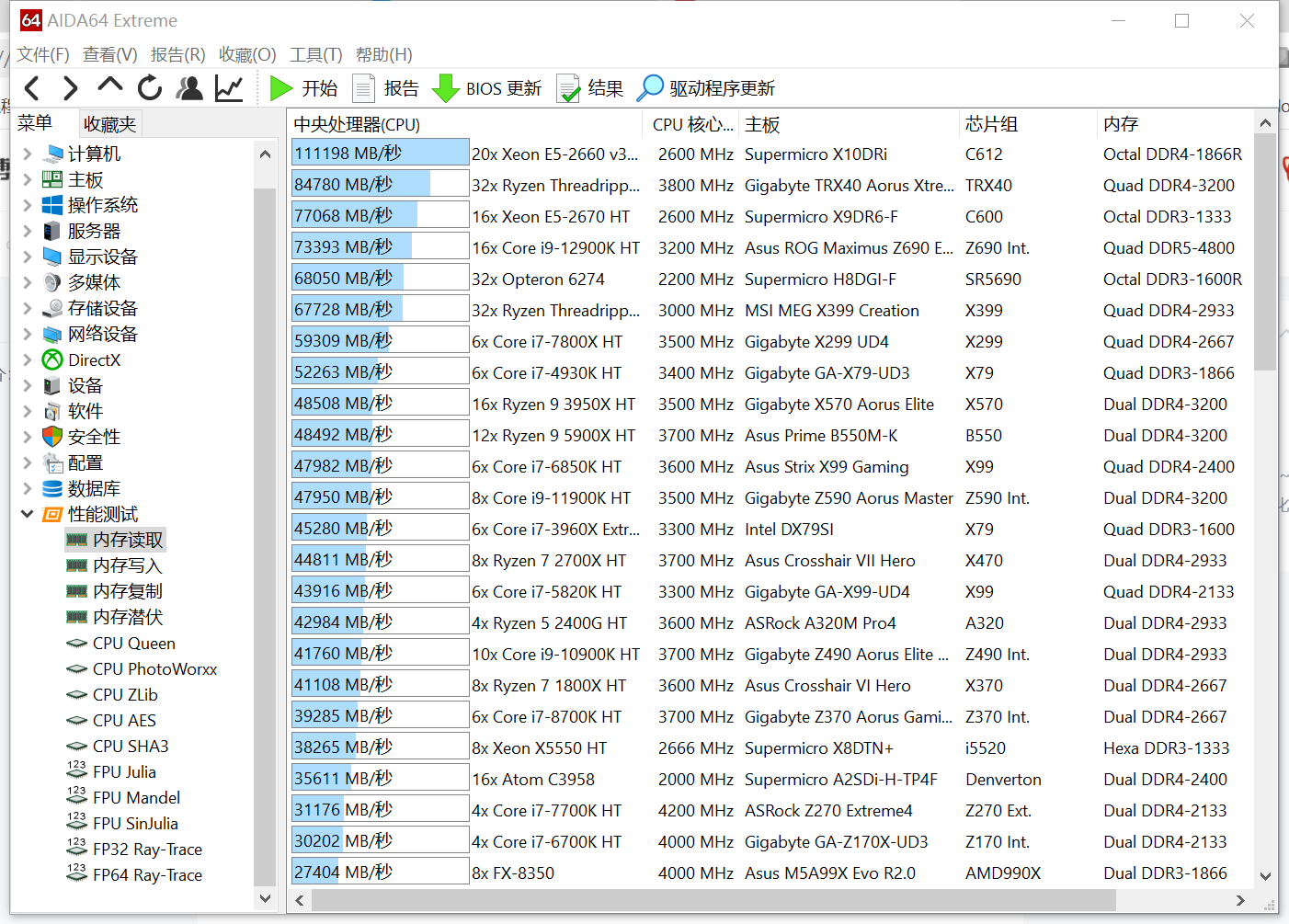This screenshot has width=1289, height=924.
Task: Switch to the 收藏夹 tab
Action: [109, 124]
